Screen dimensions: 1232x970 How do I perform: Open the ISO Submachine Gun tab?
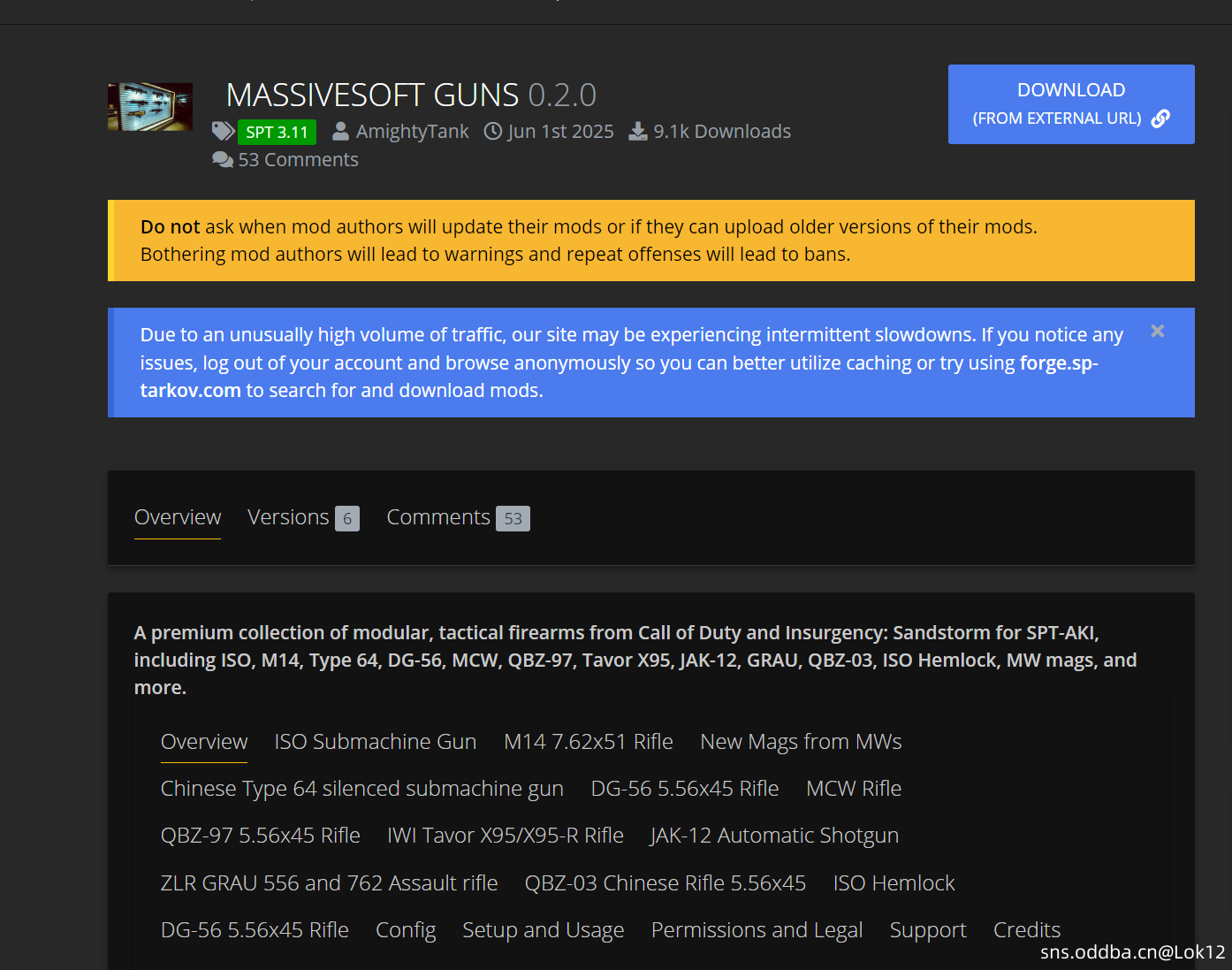tap(376, 742)
